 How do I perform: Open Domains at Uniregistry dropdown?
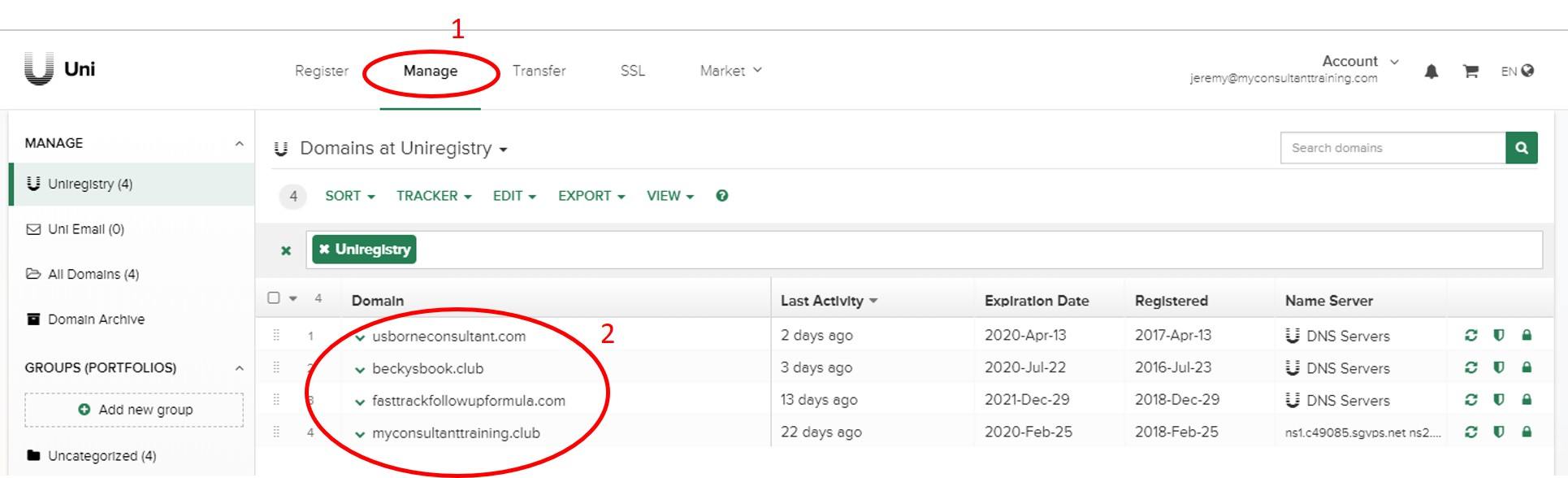[404, 149]
